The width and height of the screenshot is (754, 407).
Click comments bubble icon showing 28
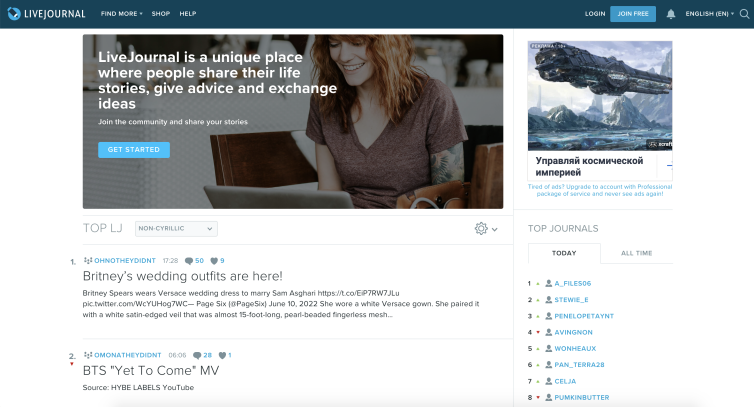(x=197, y=356)
